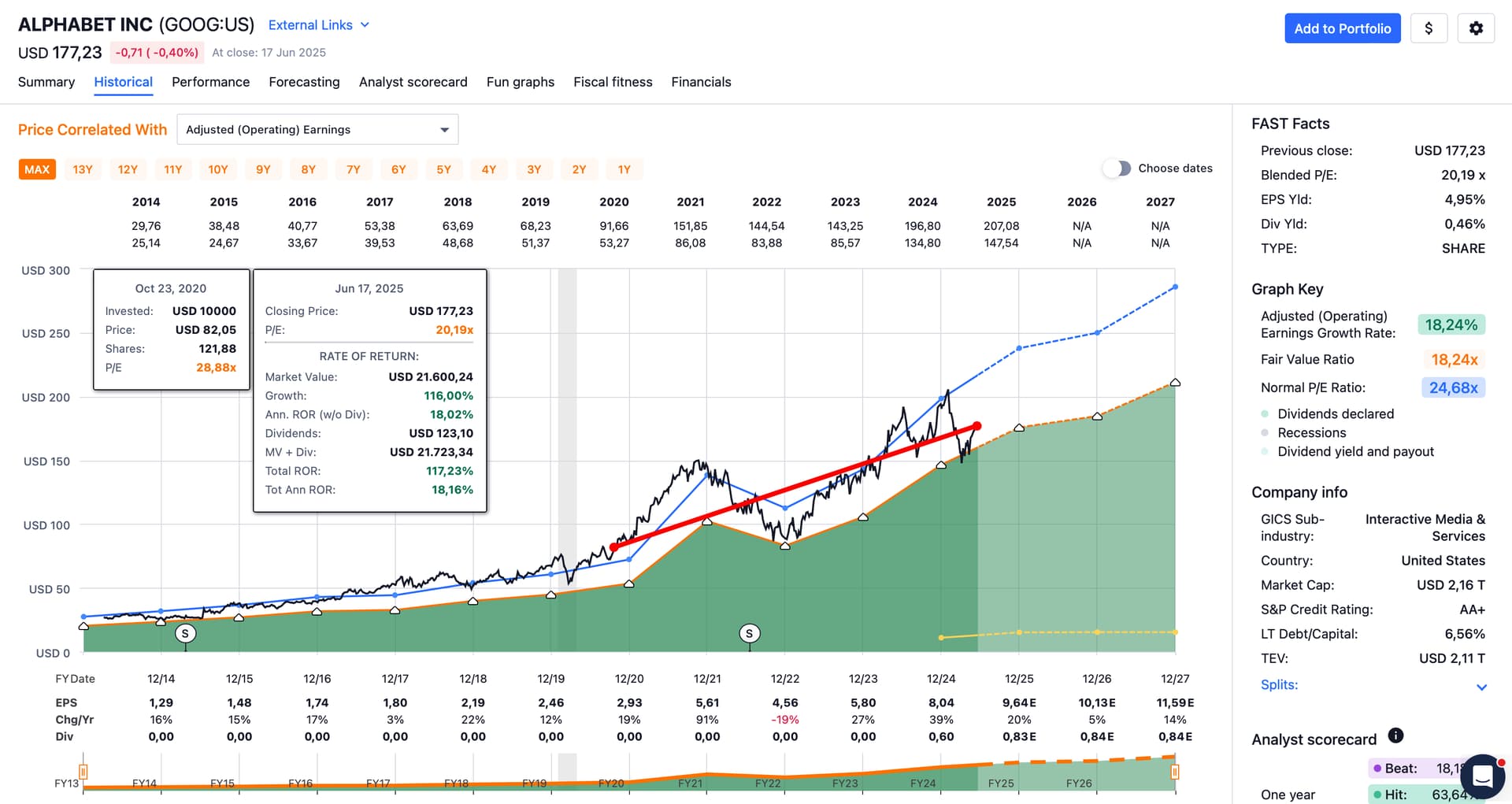Click the 24,68x Normal P/E Ratio swatch
The width and height of the screenshot is (1512, 804).
[1453, 387]
